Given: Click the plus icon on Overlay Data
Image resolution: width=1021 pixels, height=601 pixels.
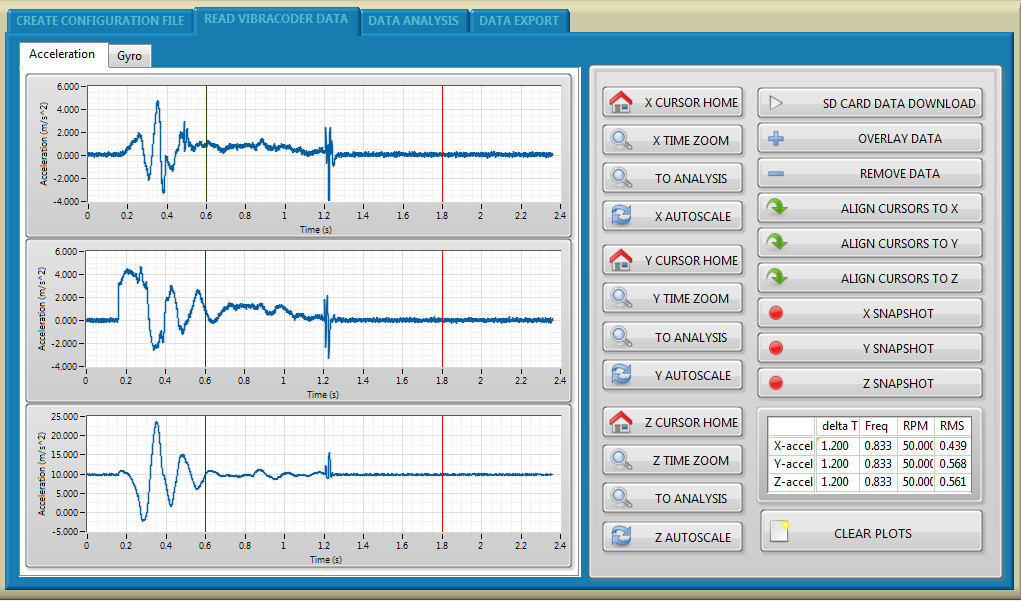Looking at the screenshot, I should (x=776, y=138).
